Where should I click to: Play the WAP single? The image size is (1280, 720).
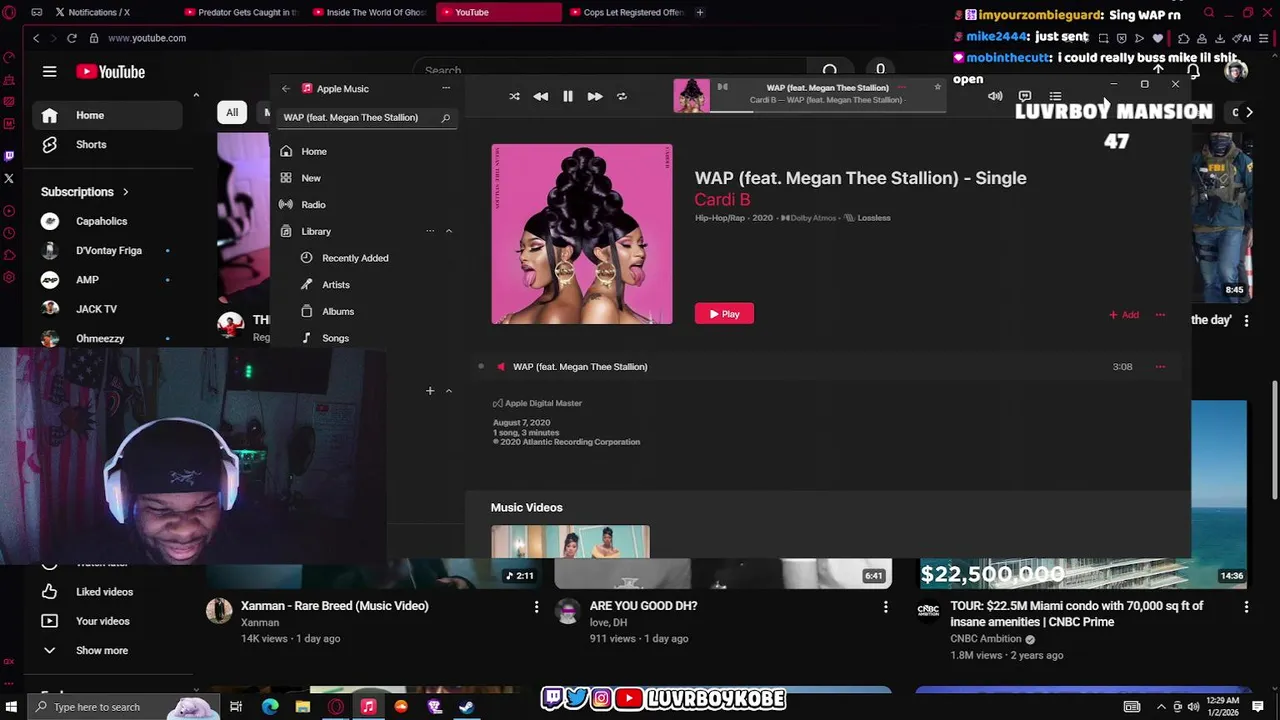click(724, 314)
